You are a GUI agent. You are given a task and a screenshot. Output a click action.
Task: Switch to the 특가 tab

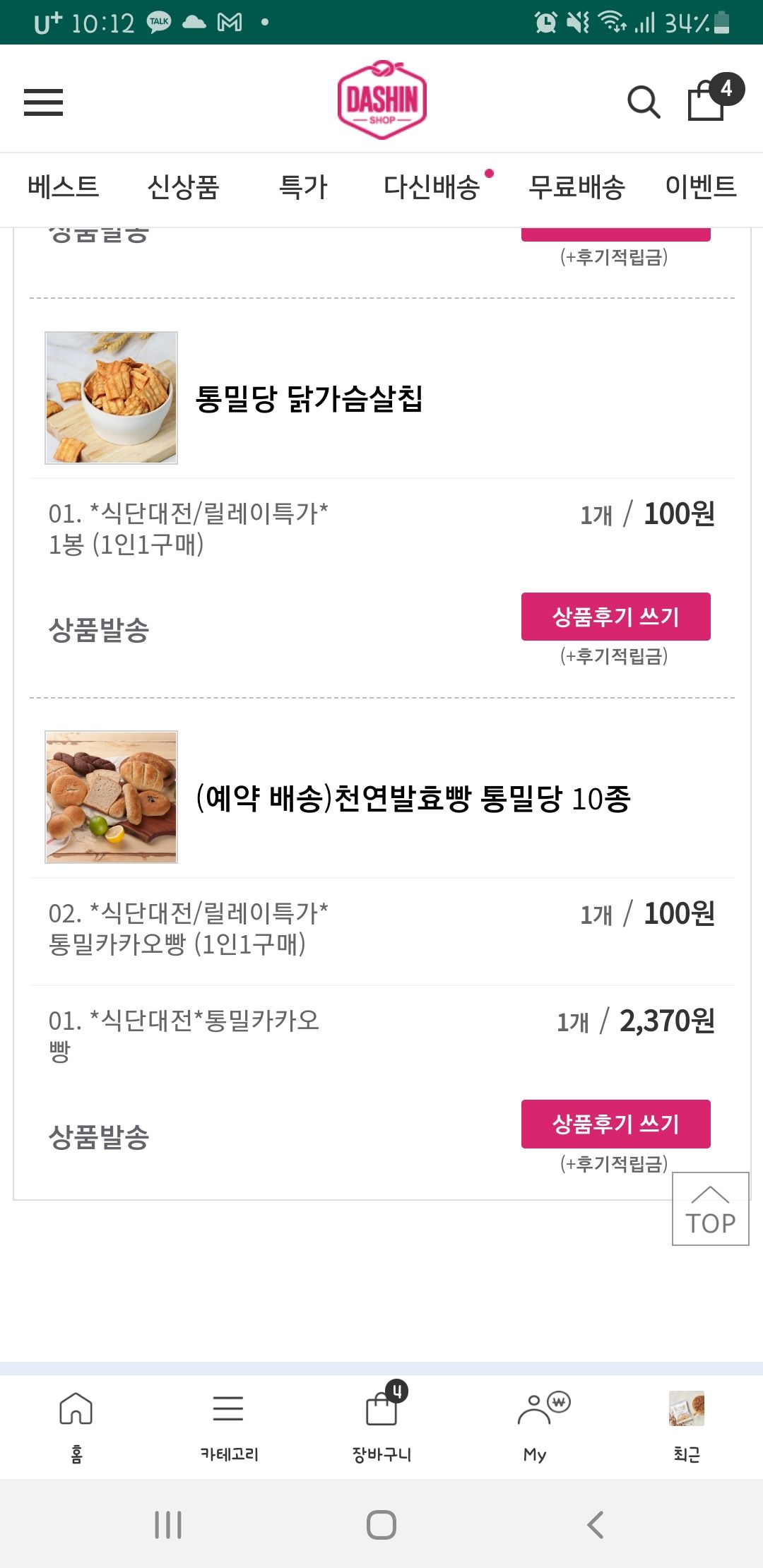303,187
